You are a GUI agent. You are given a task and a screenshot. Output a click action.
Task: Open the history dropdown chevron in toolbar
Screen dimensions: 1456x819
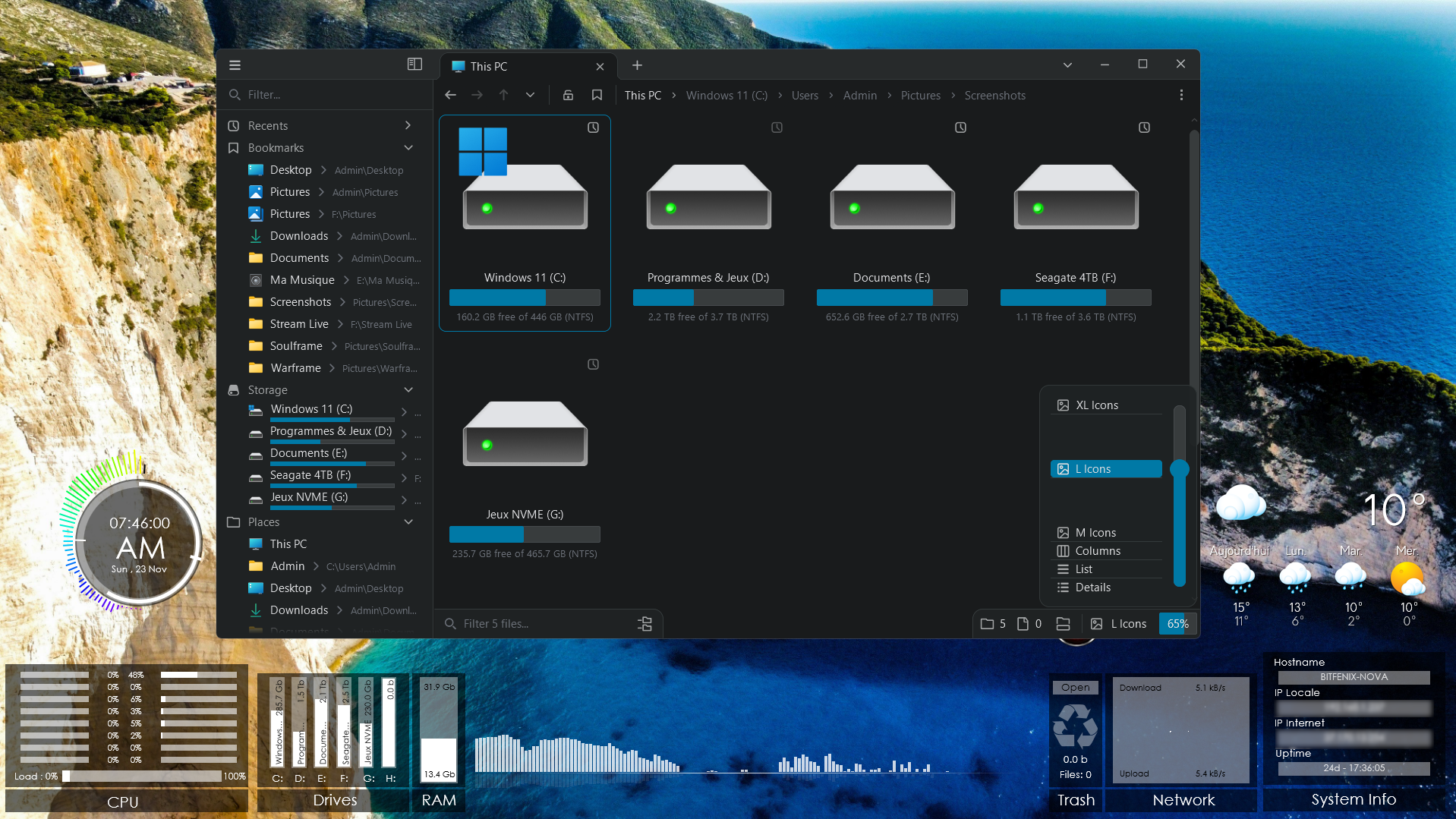[530, 95]
